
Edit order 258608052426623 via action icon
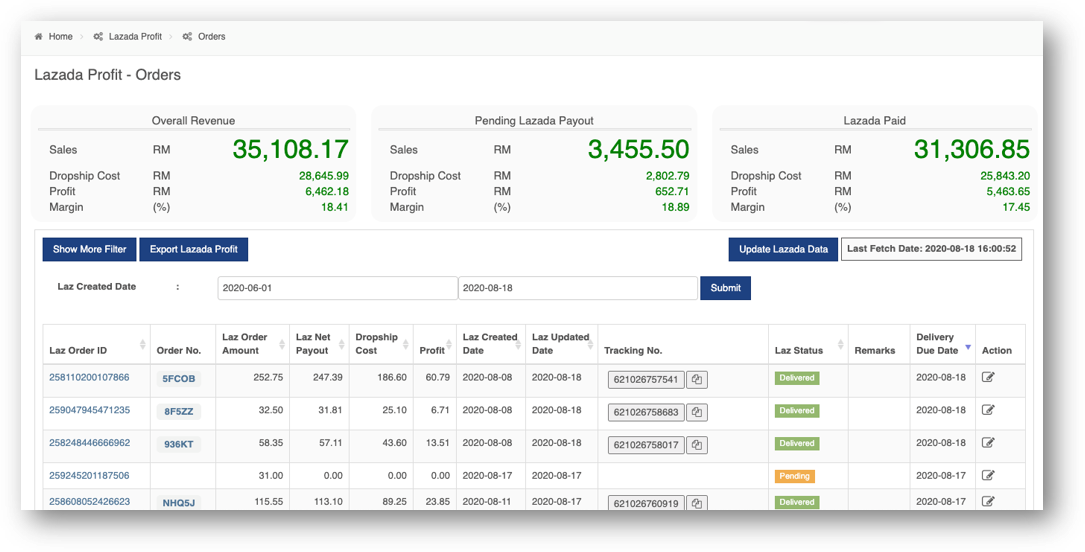pos(988,501)
